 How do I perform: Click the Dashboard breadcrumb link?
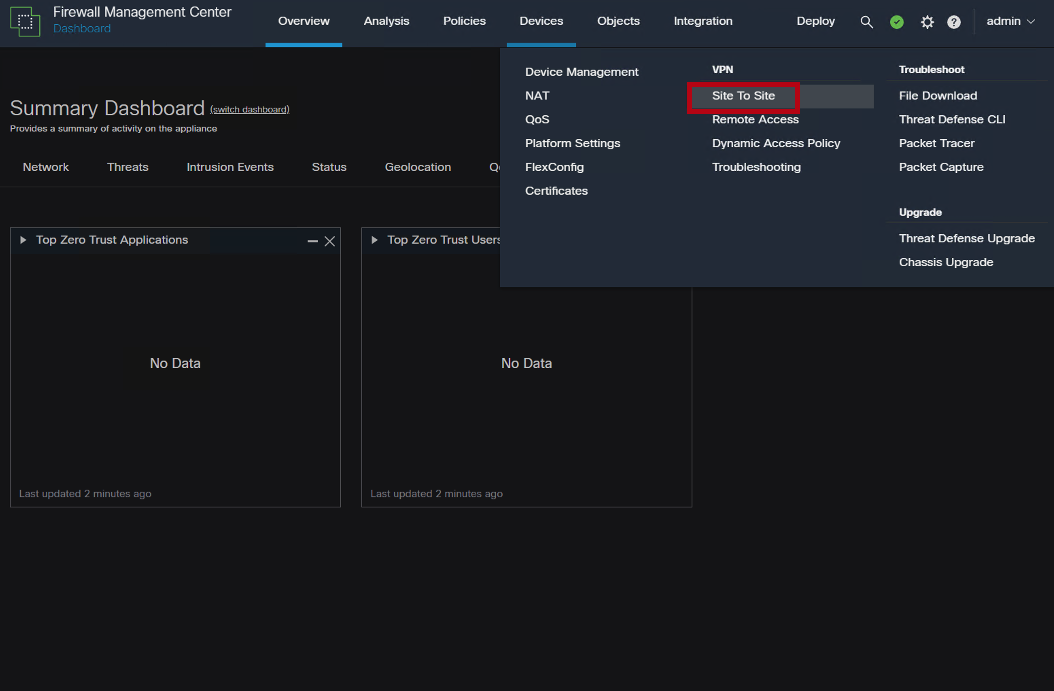click(x=82, y=29)
